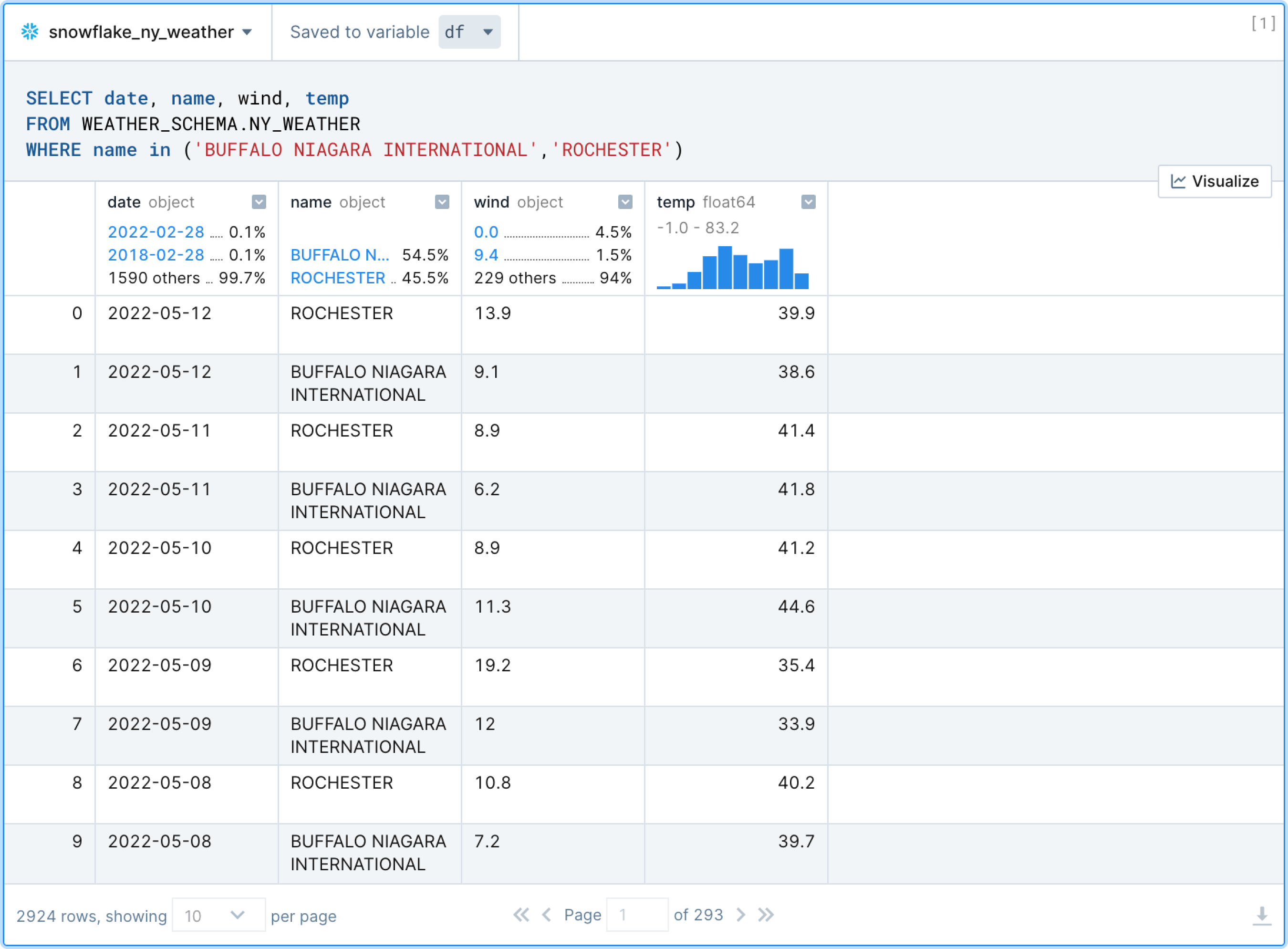This screenshot has width=1288, height=949.
Task: Select wind value 12 in row 7
Action: coord(485,723)
